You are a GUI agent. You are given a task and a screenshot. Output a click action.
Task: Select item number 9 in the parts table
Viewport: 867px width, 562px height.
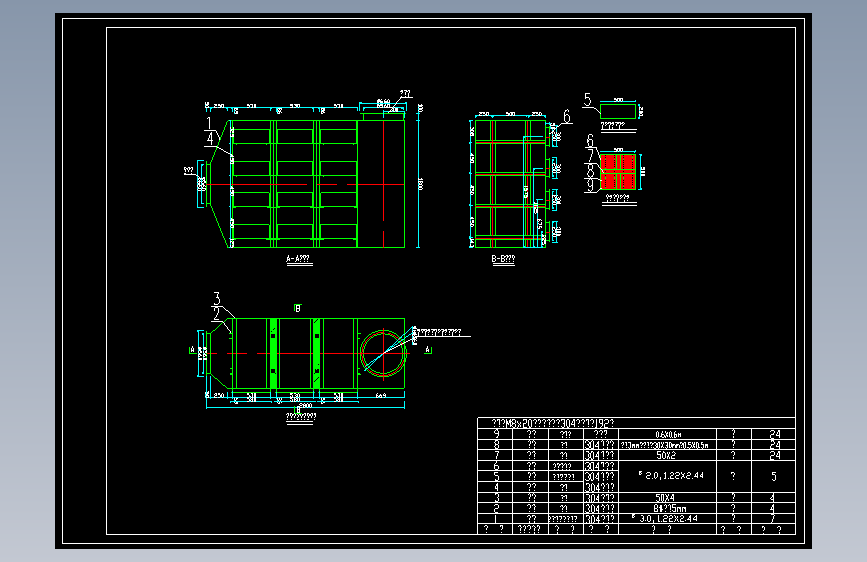click(496, 434)
